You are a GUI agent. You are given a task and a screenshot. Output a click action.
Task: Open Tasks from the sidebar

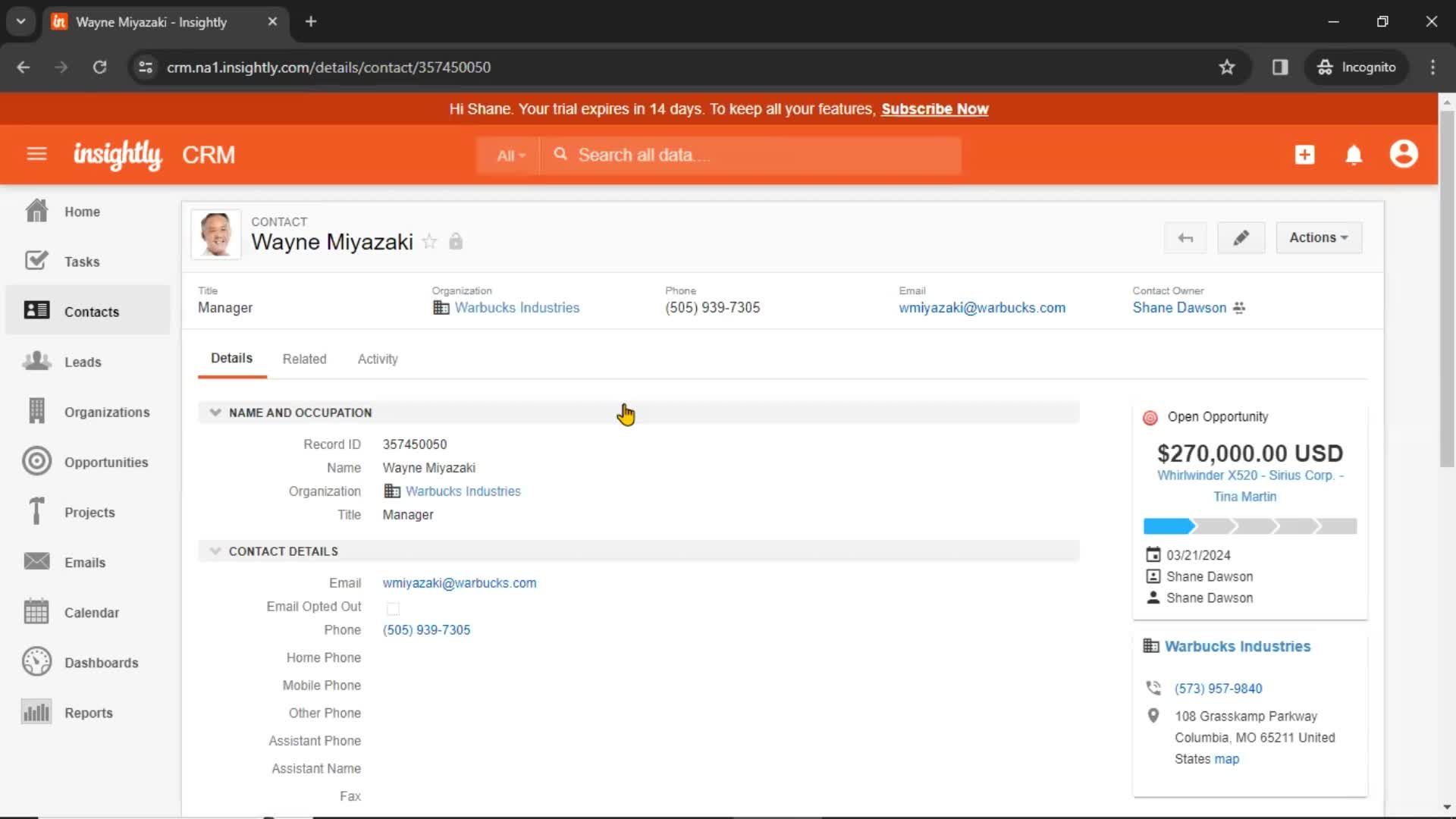pos(88,262)
